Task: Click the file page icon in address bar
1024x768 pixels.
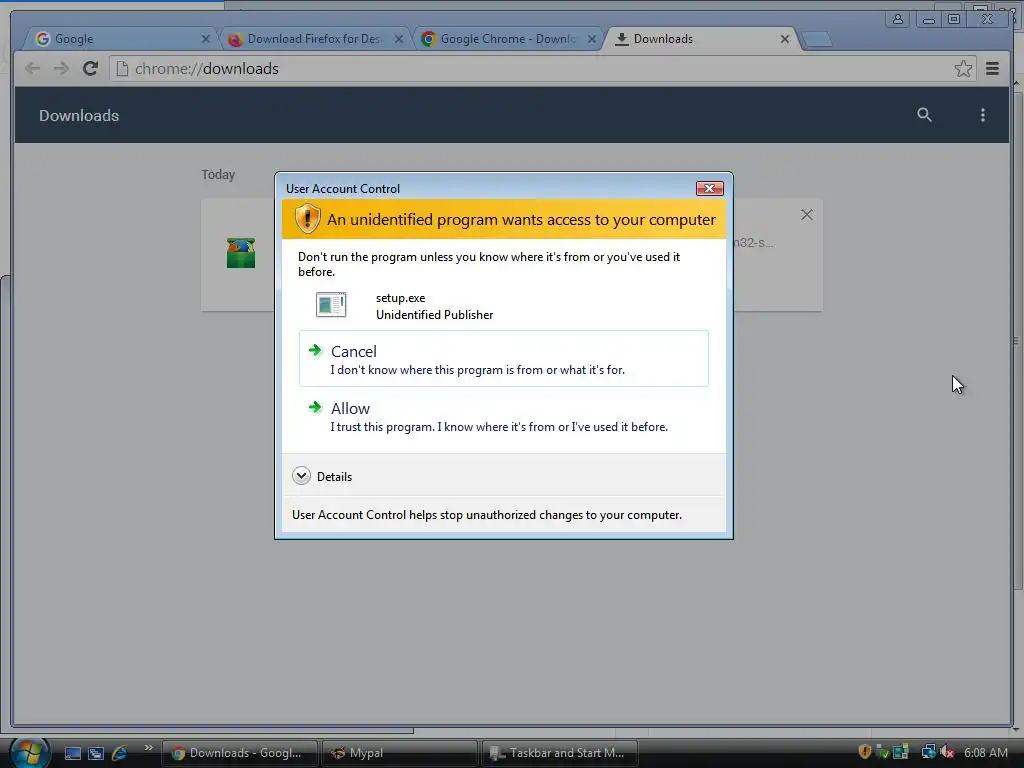Action: point(122,69)
